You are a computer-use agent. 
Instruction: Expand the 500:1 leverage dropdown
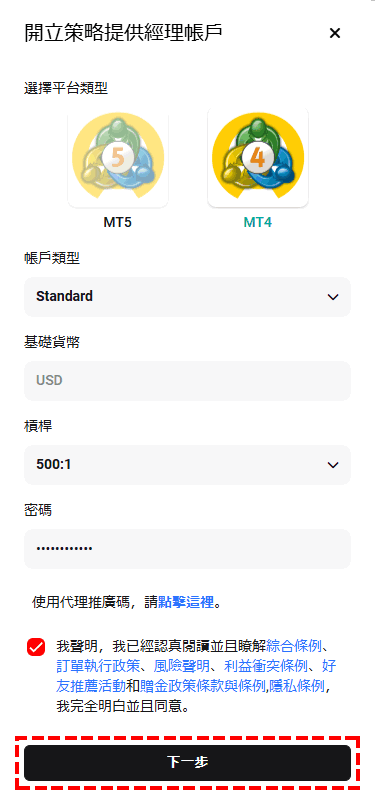[188, 465]
